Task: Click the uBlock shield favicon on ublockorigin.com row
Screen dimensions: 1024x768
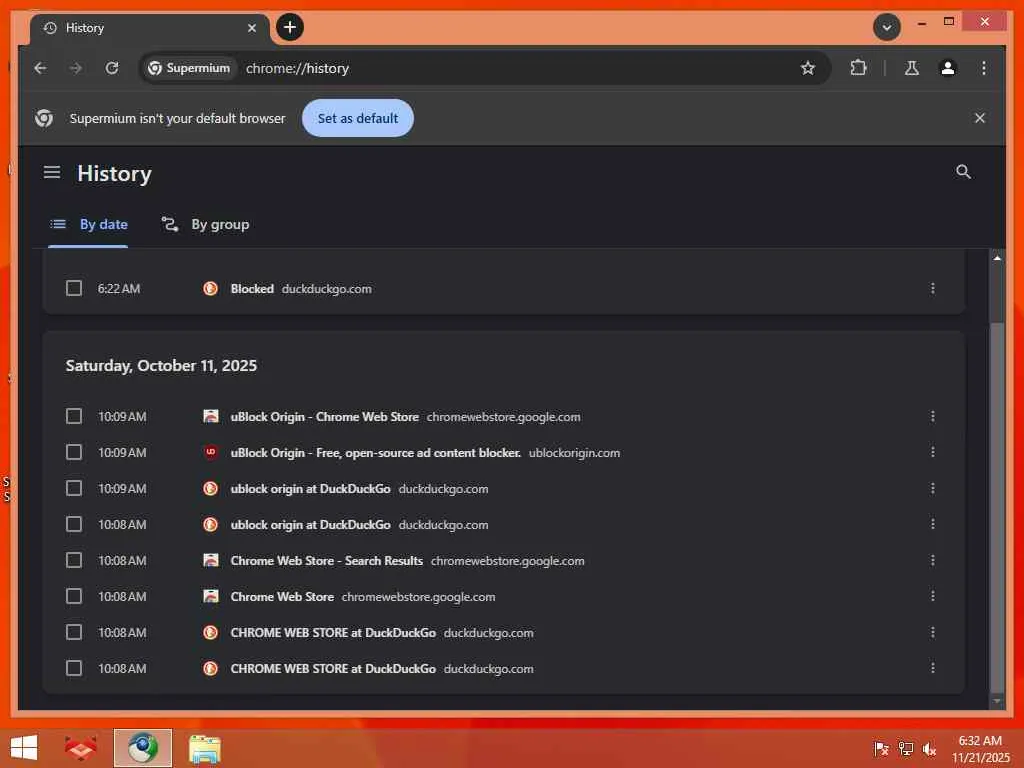Action: click(210, 452)
